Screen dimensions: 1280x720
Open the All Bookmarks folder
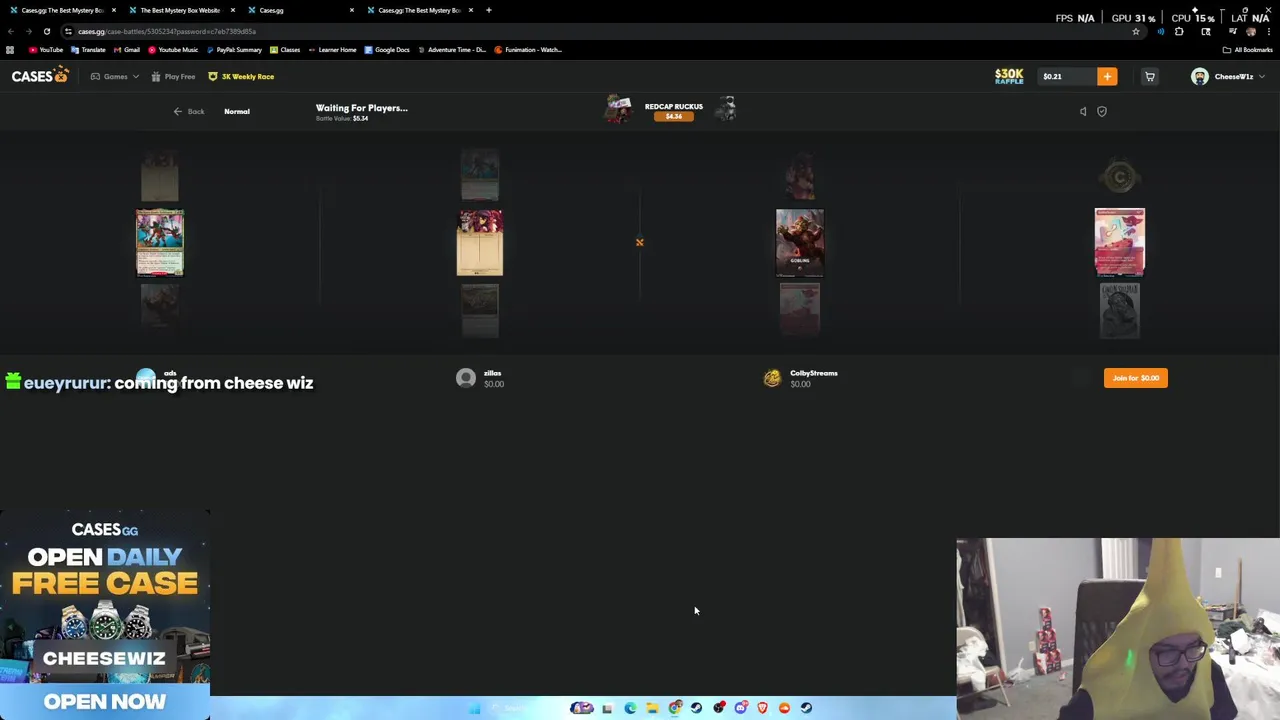click(1248, 50)
